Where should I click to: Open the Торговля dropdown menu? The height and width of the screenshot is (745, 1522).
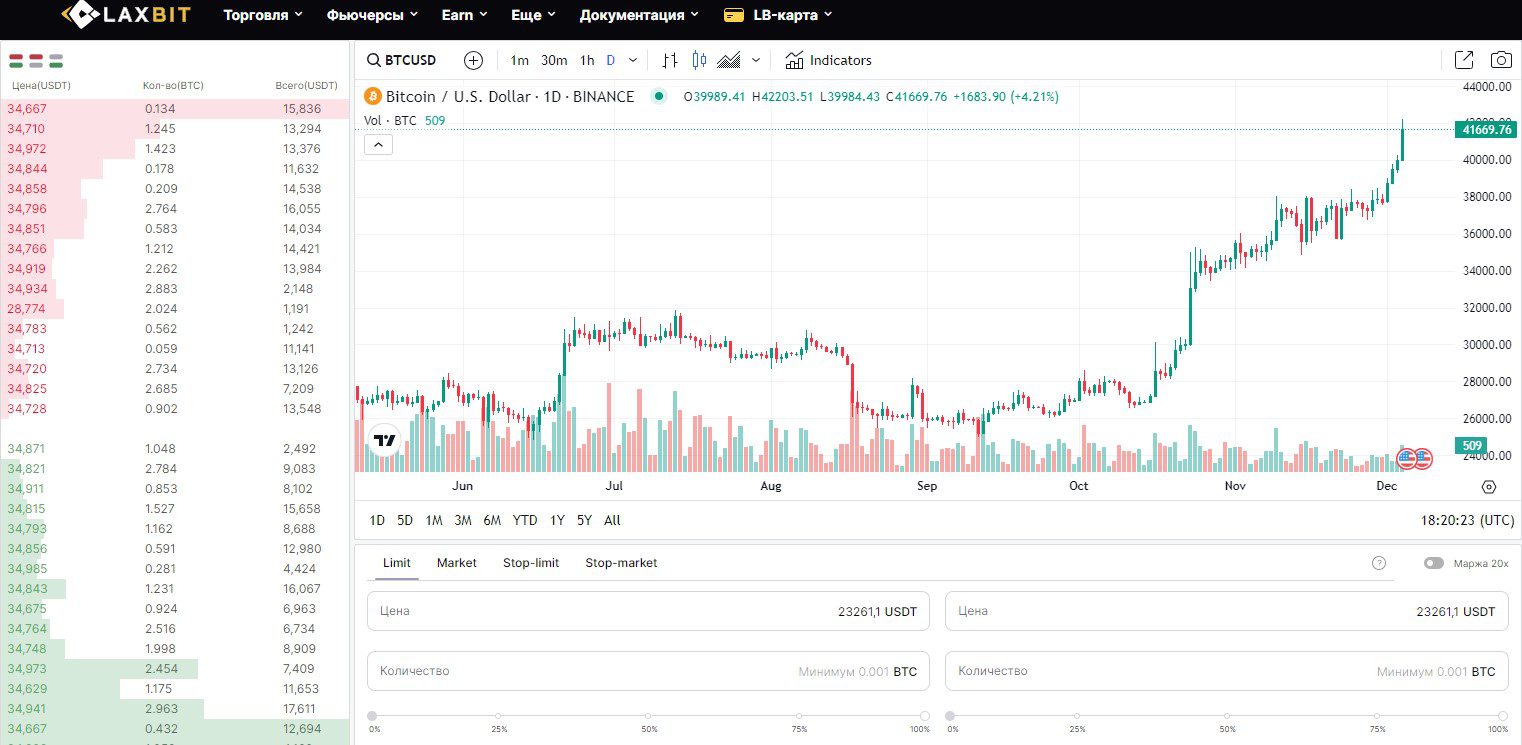point(263,15)
